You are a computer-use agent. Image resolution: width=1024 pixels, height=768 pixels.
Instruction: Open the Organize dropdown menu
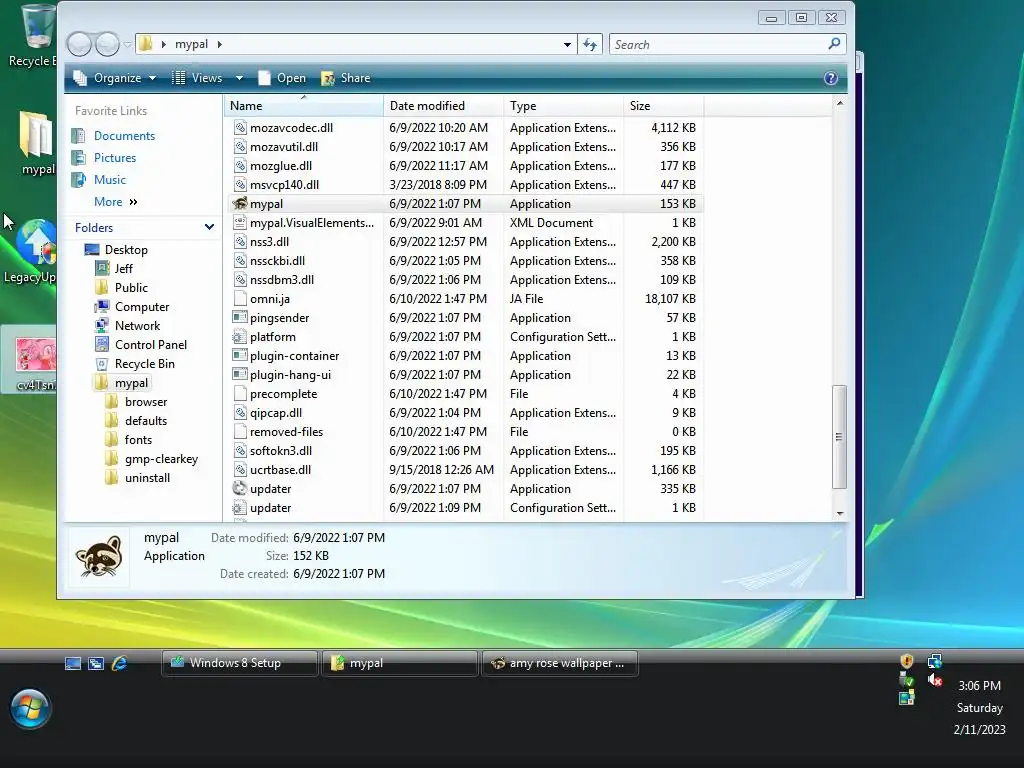pyautogui.click(x=115, y=78)
